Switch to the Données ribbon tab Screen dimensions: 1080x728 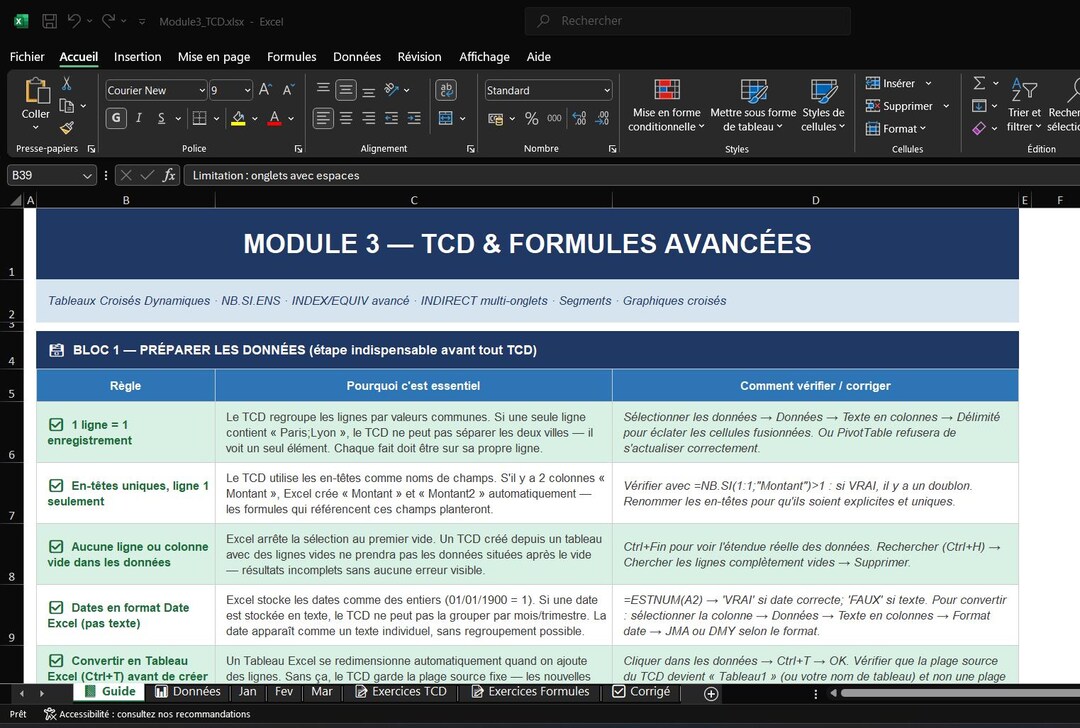point(357,56)
